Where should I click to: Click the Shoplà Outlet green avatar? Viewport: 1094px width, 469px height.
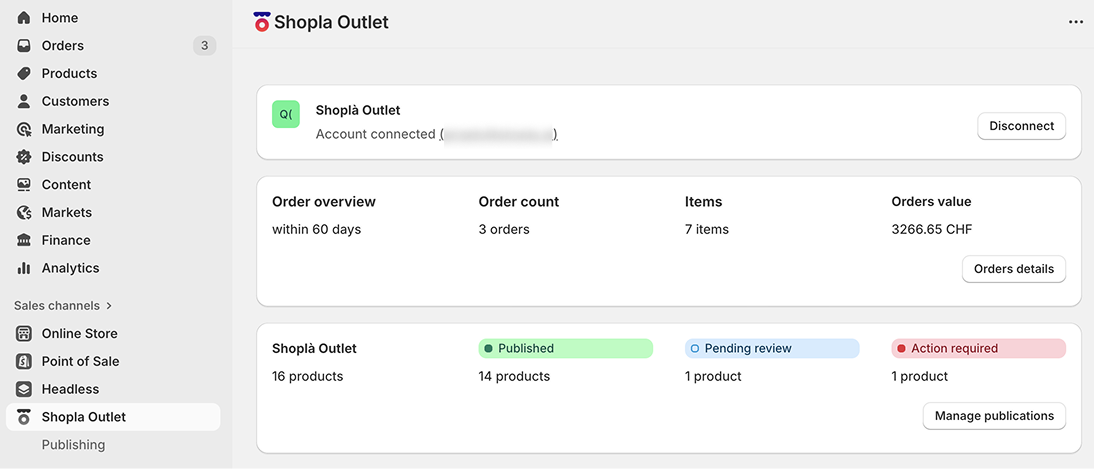point(286,114)
